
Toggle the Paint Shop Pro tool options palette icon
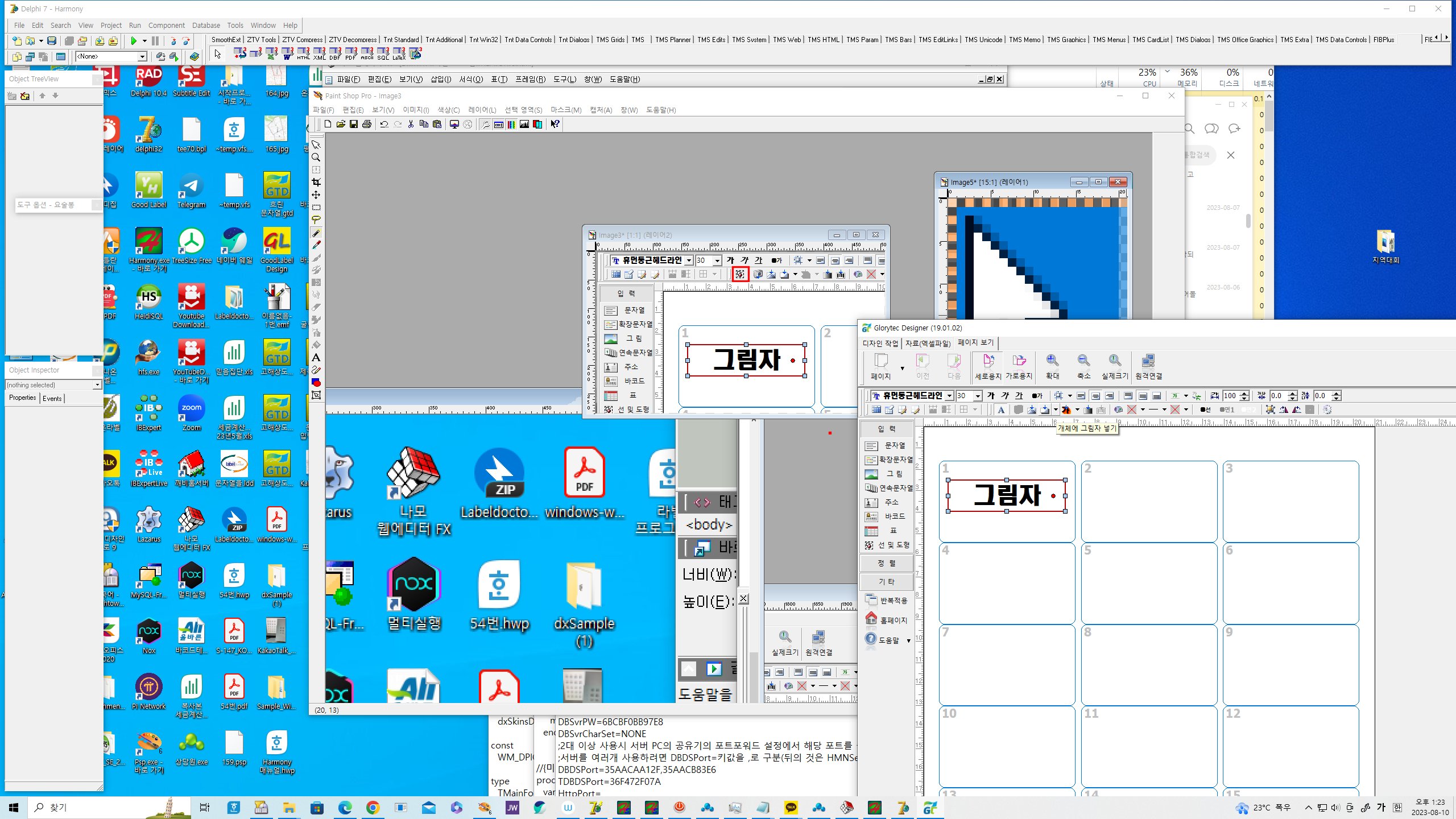coord(499,124)
